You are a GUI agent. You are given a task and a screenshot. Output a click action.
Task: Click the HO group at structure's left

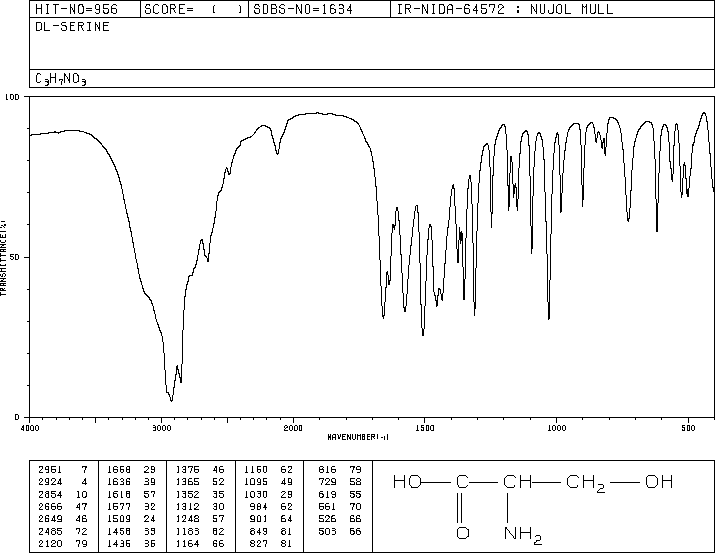[x=407, y=482]
